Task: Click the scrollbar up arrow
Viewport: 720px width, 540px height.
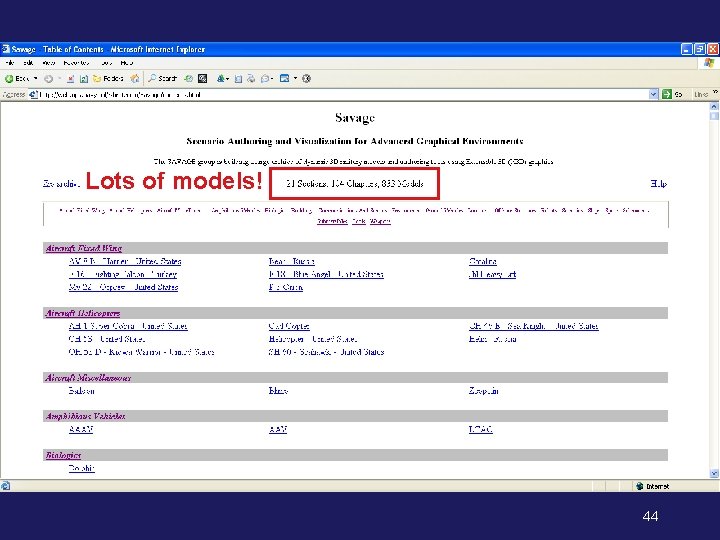Action: 714,106
